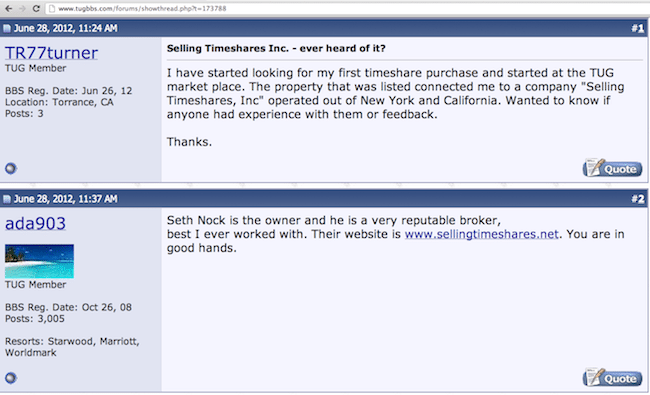The width and height of the screenshot is (650, 395).
Task: Click ada903's offline status icon
Action: click(11, 378)
